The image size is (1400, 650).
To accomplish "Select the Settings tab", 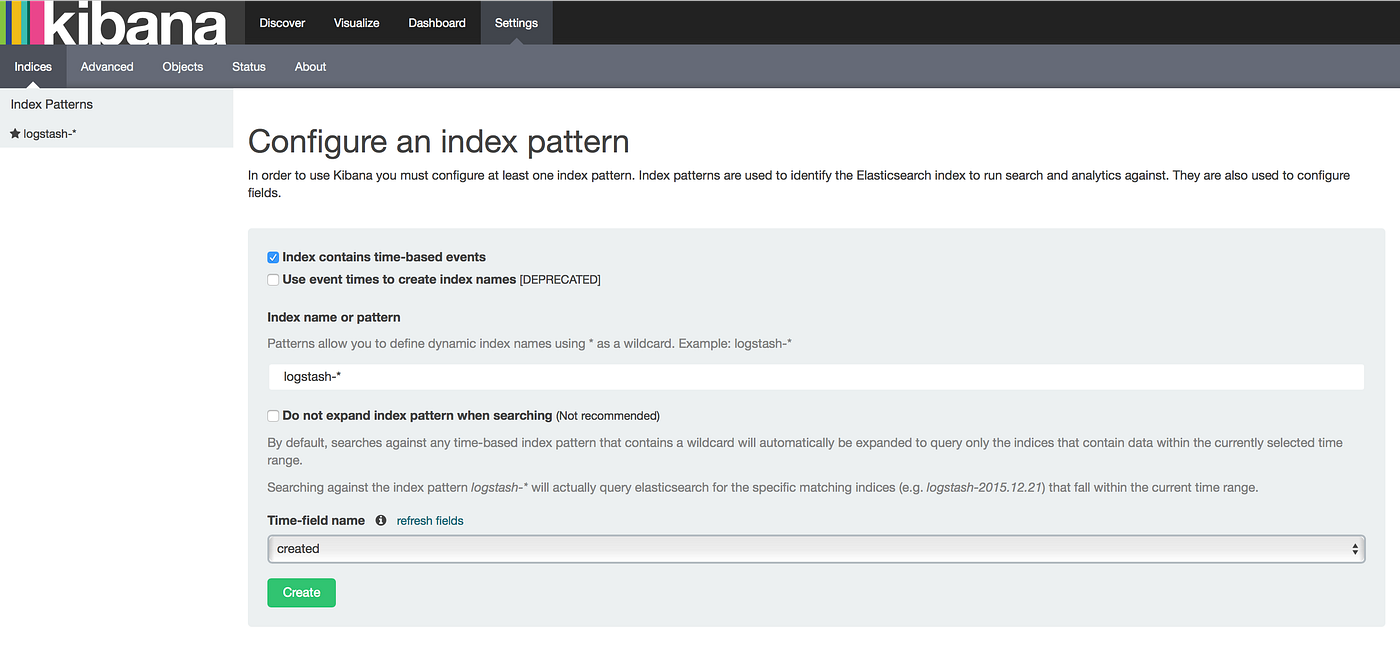I will (516, 23).
